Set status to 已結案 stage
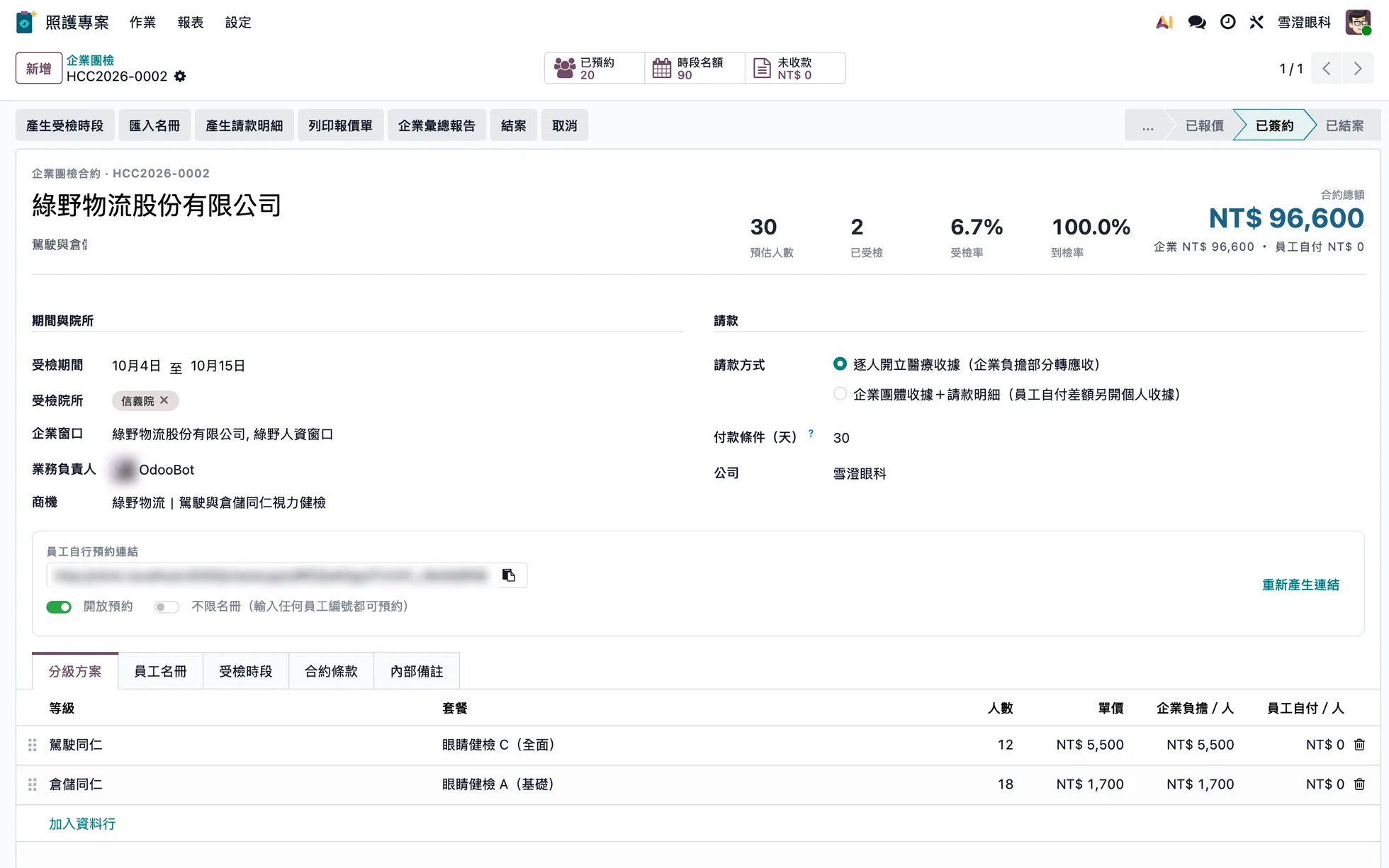This screenshot has width=1389, height=868. [x=1344, y=125]
